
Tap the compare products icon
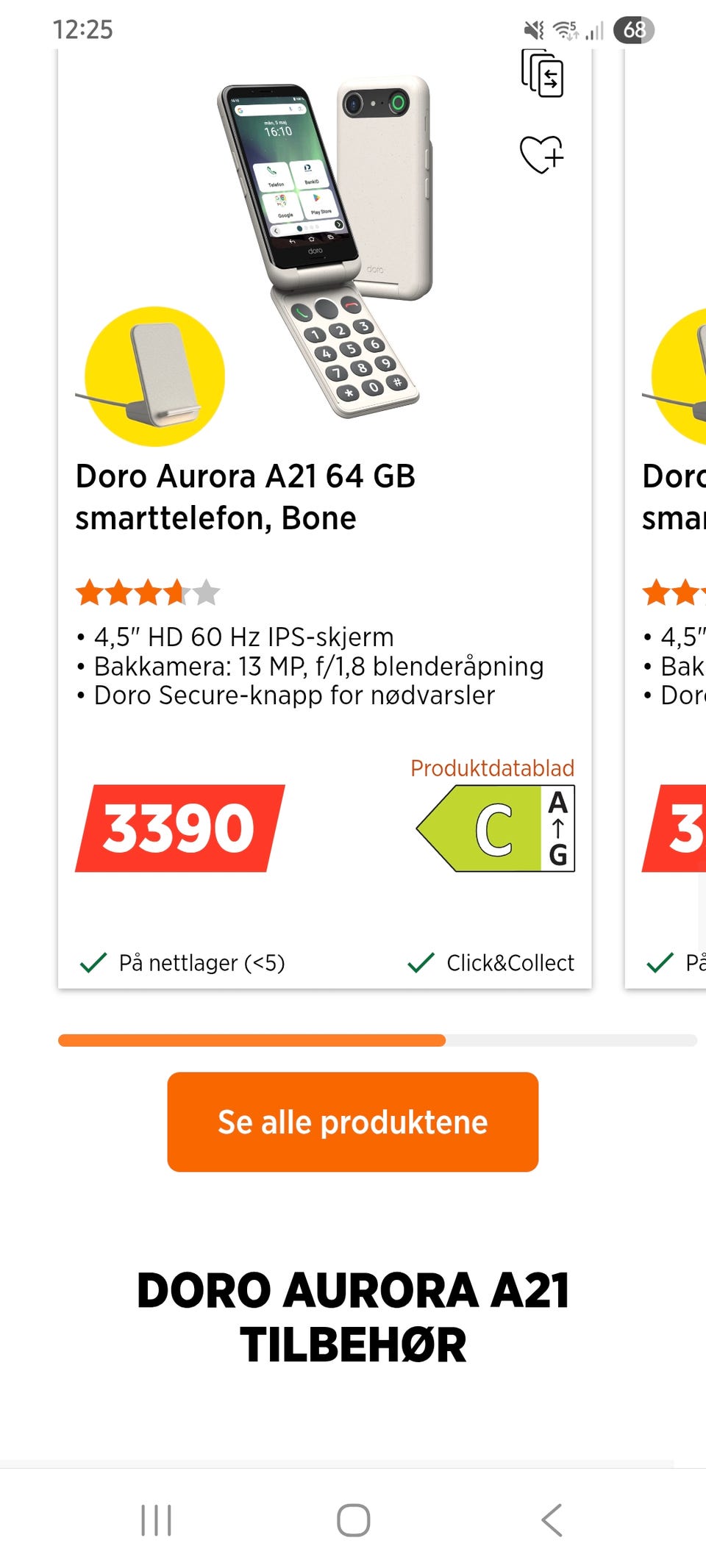point(542,74)
